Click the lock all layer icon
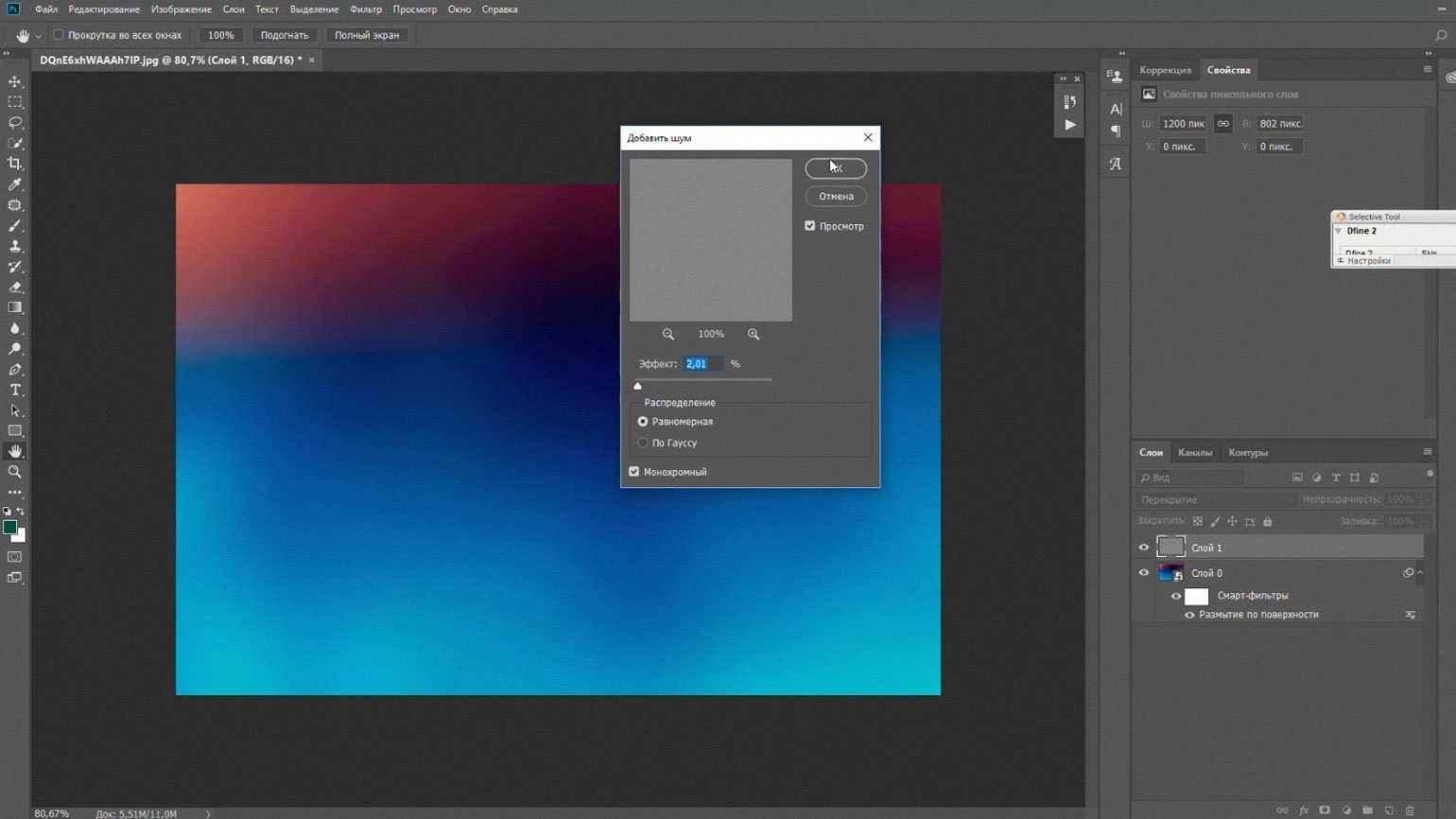This screenshot has width=1456, height=819. [x=1268, y=522]
